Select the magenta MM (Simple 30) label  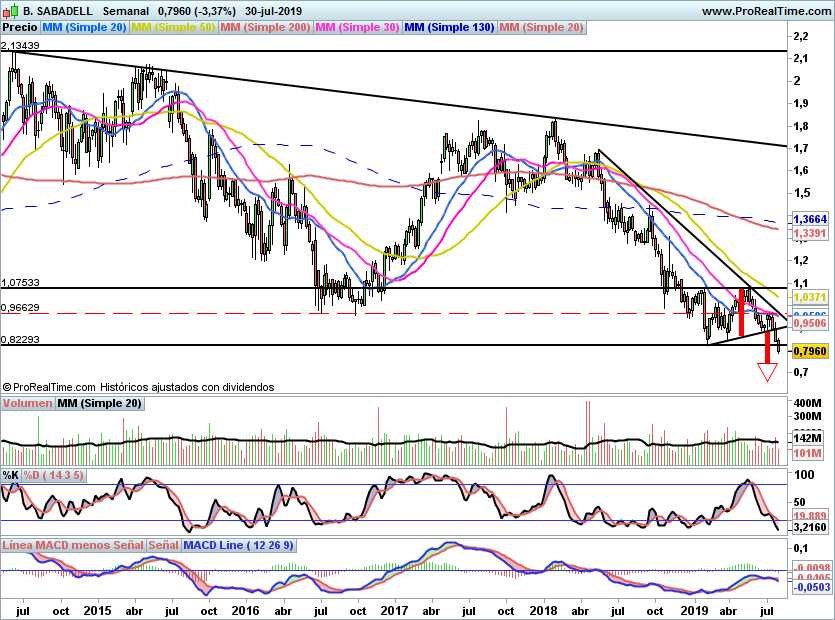pyautogui.click(x=357, y=27)
